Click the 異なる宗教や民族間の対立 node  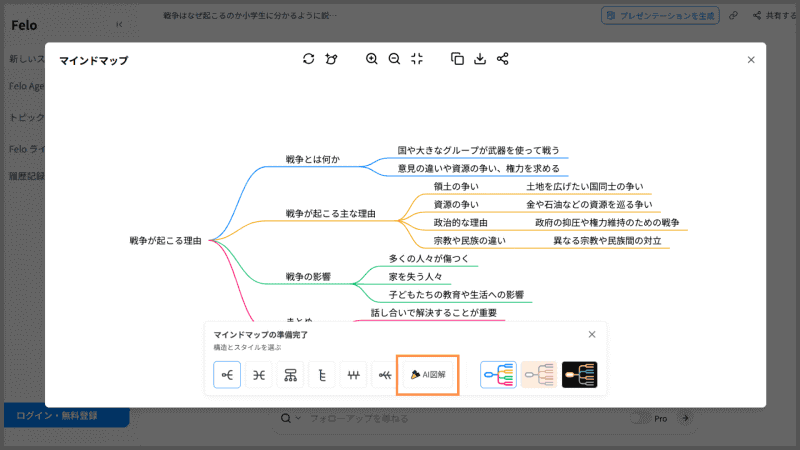pos(607,240)
